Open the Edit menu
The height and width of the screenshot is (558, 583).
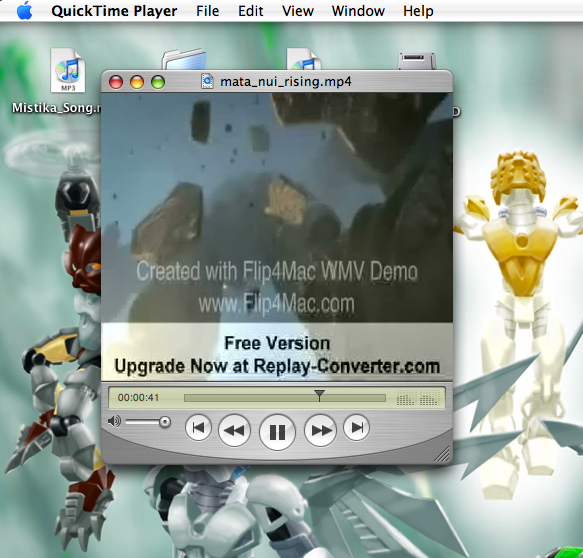[x=251, y=11]
